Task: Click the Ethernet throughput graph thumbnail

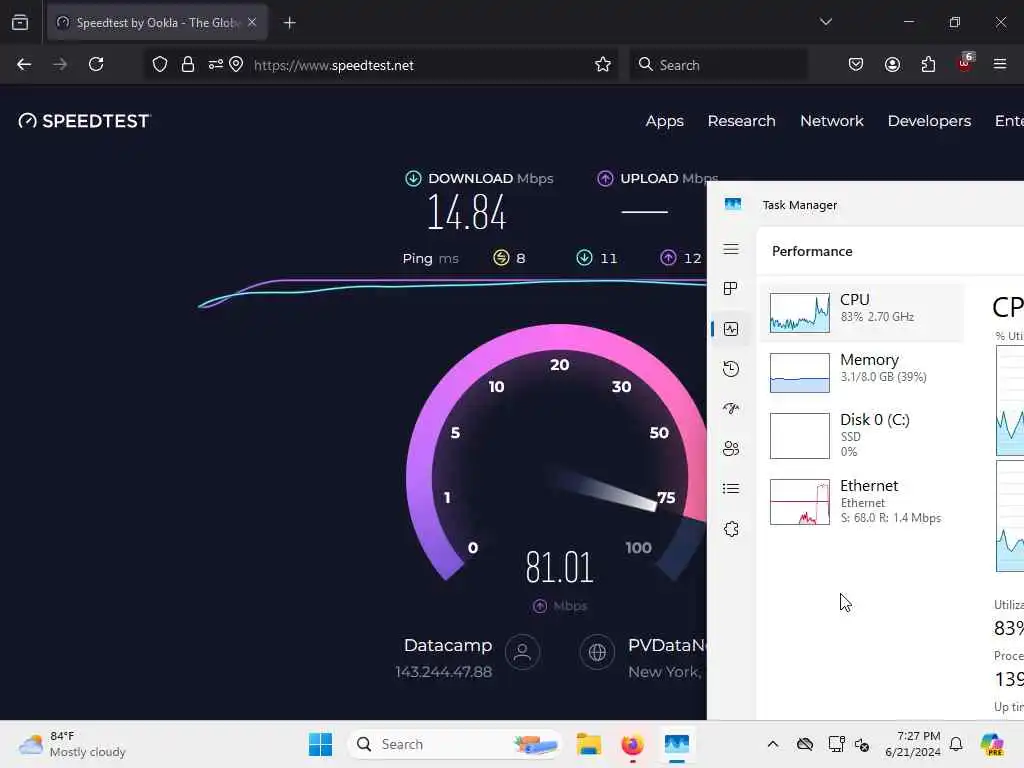Action: point(799,502)
